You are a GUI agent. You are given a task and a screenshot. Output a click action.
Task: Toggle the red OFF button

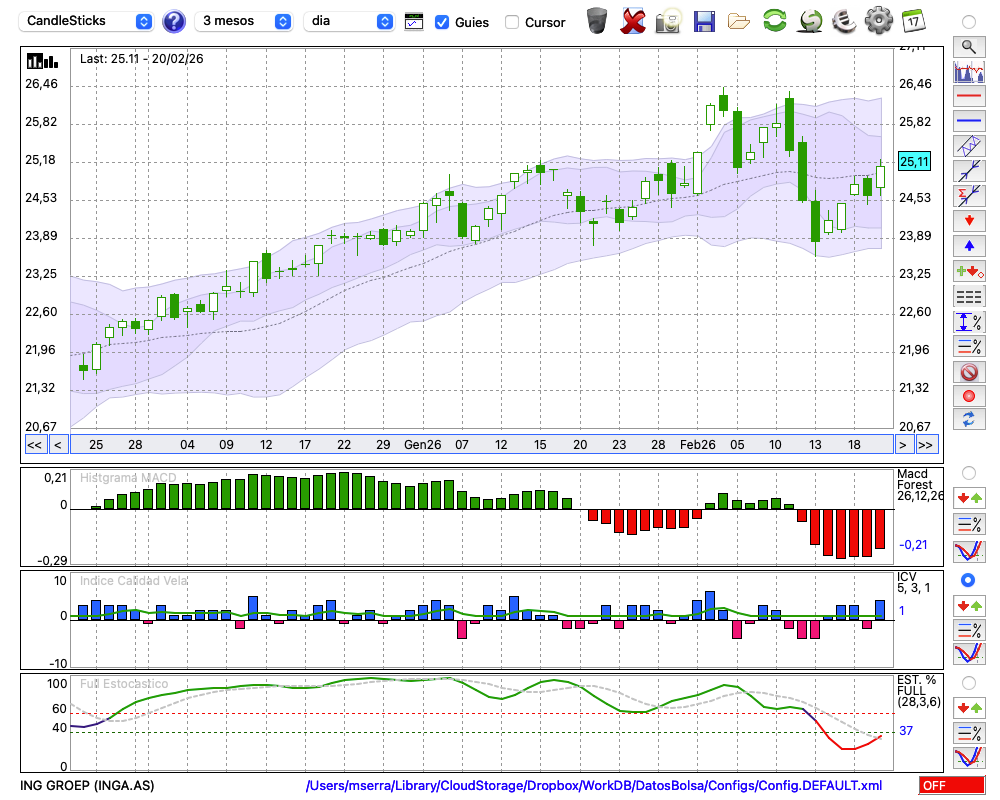coord(952,785)
